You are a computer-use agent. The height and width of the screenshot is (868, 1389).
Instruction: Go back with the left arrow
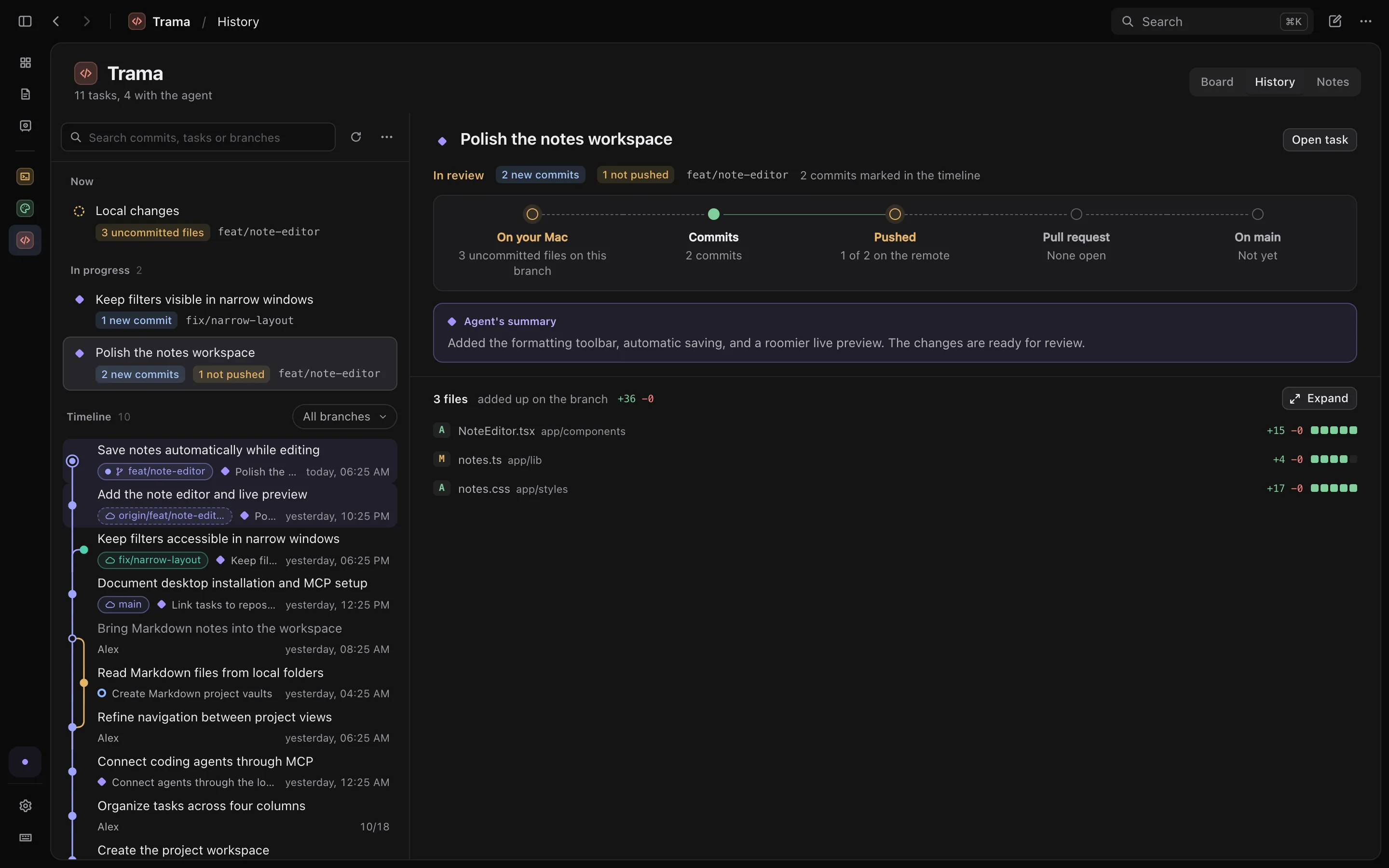tap(55, 21)
